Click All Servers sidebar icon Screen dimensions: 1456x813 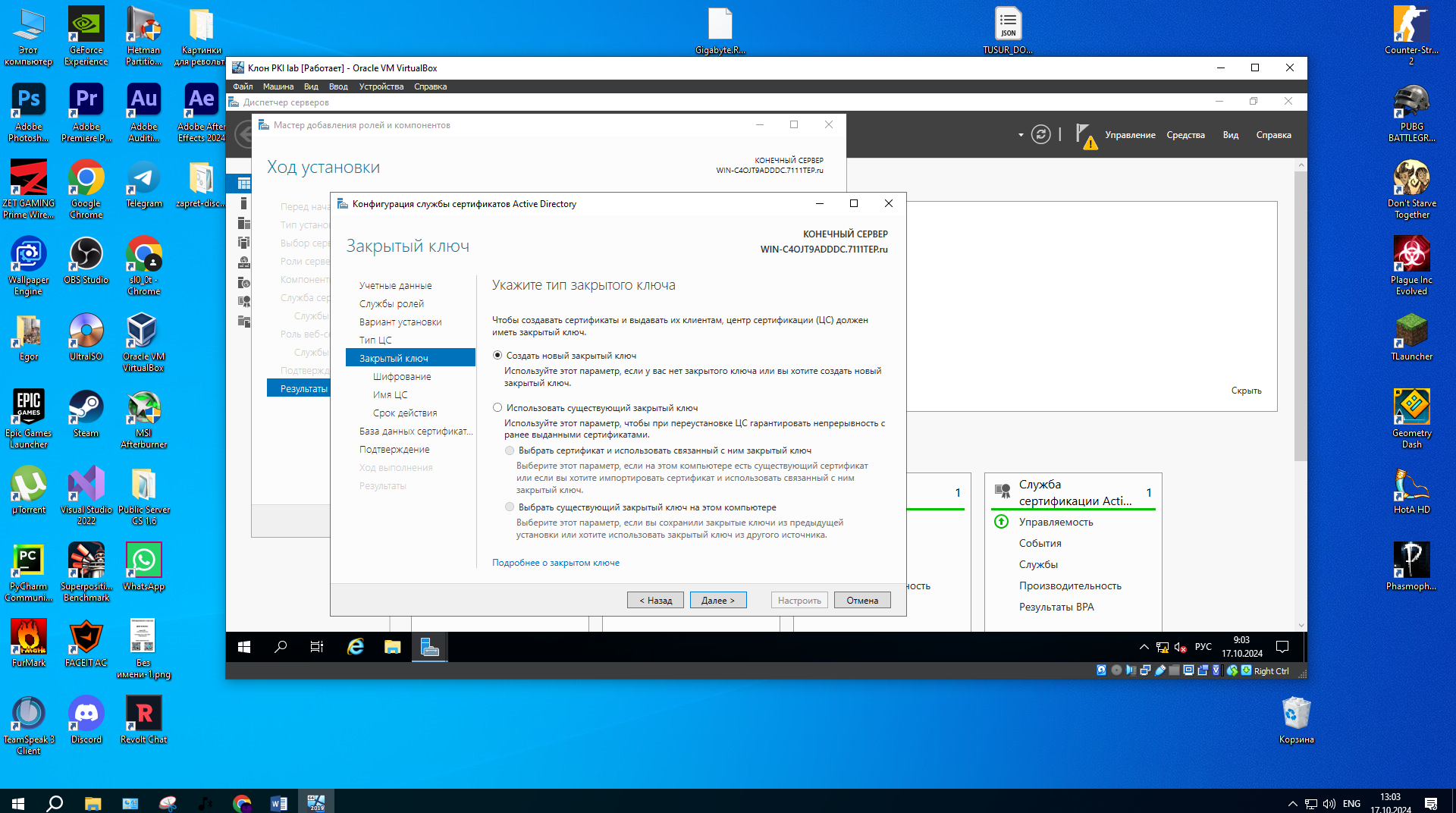[x=243, y=223]
